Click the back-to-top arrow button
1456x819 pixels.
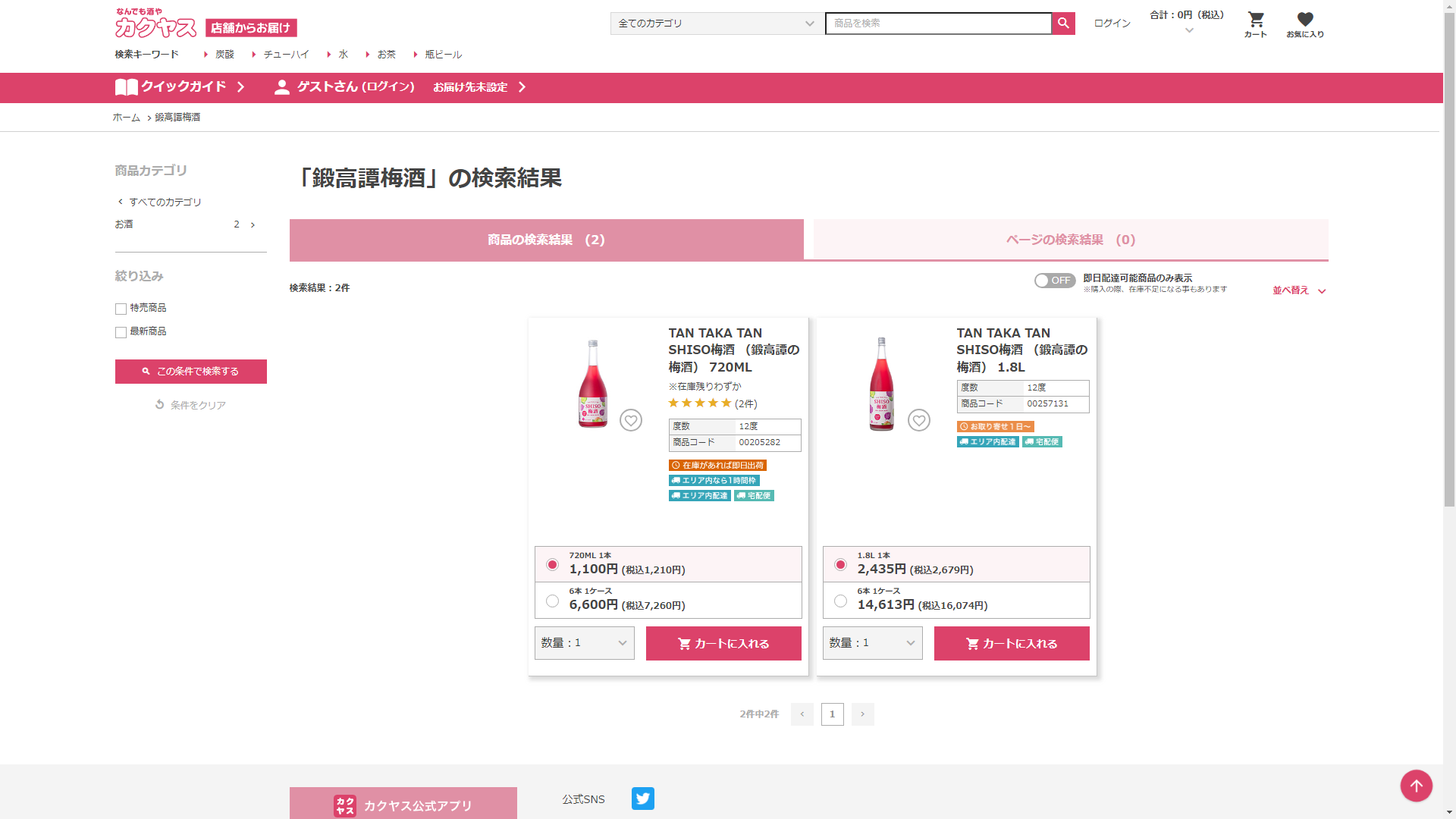pyautogui.click(x=1416, y=786)
